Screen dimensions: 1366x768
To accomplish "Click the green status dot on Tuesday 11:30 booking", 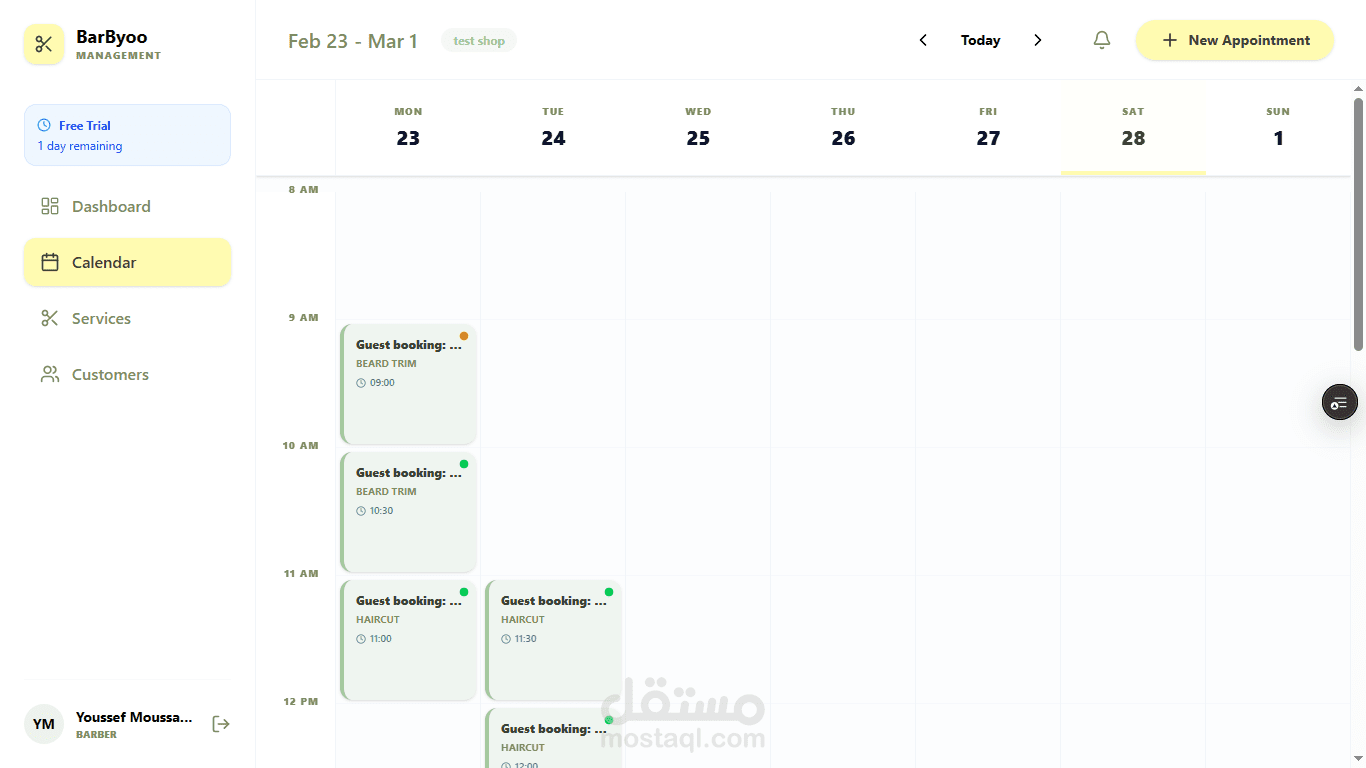I will click(609, 592).
